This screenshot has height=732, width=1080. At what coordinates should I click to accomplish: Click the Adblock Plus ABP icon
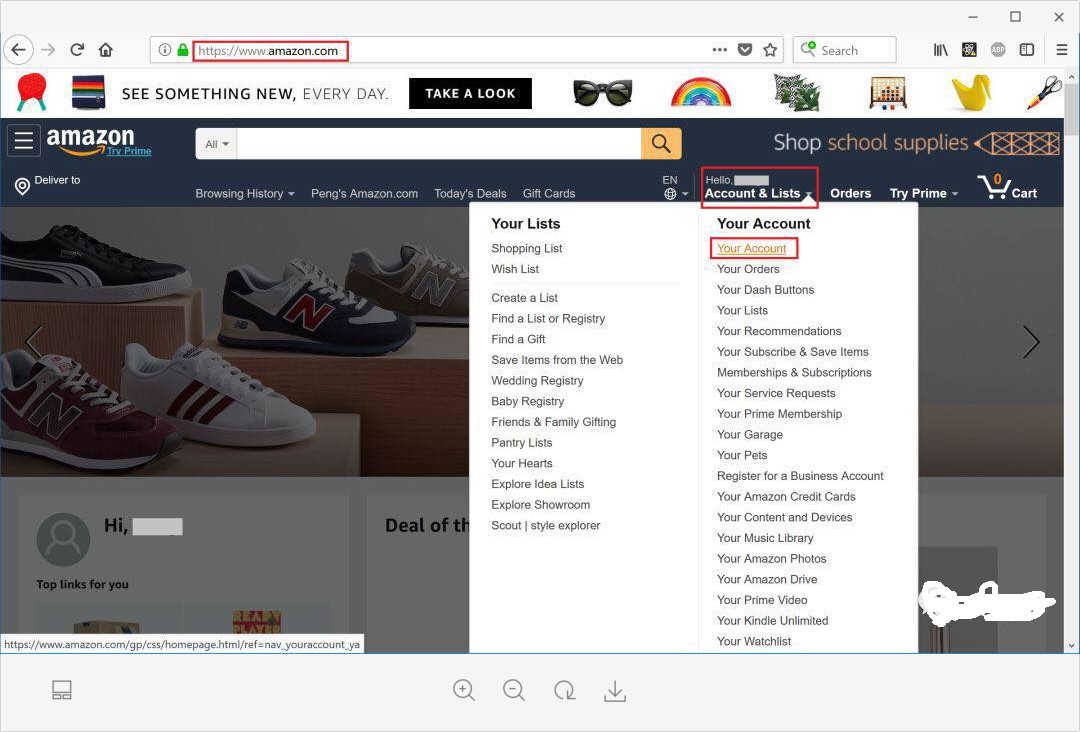point(998,50)
